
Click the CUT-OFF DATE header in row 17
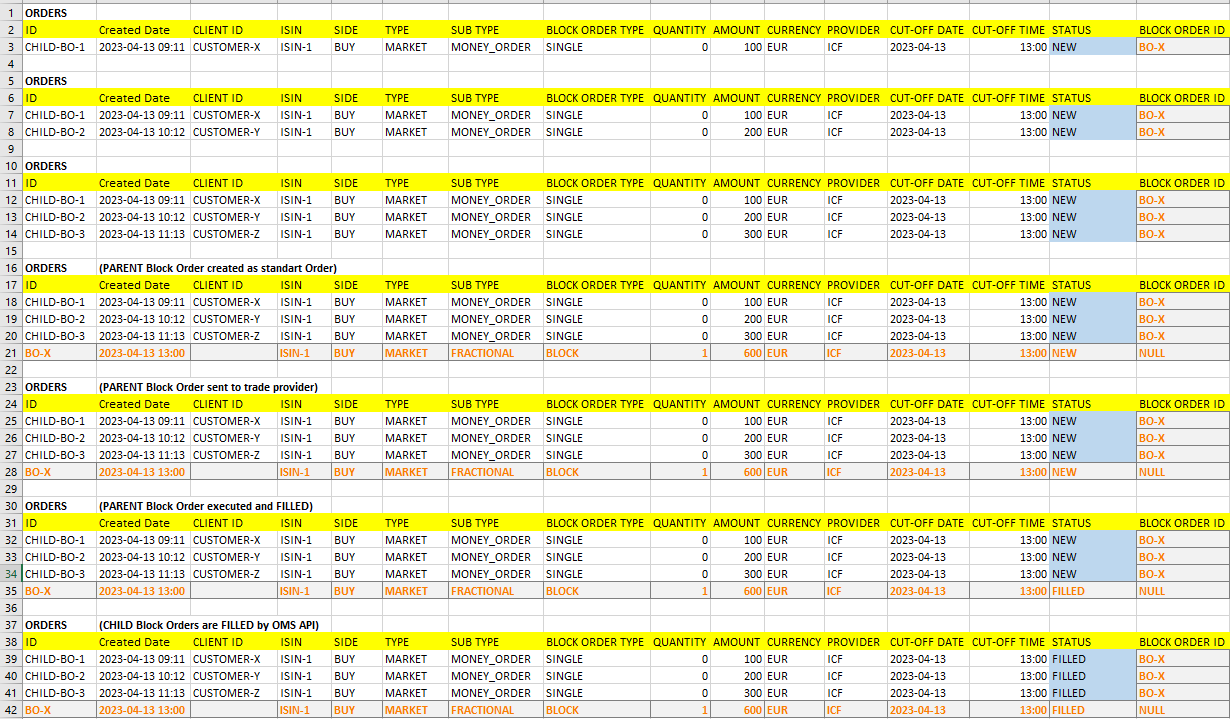[927, 285]
